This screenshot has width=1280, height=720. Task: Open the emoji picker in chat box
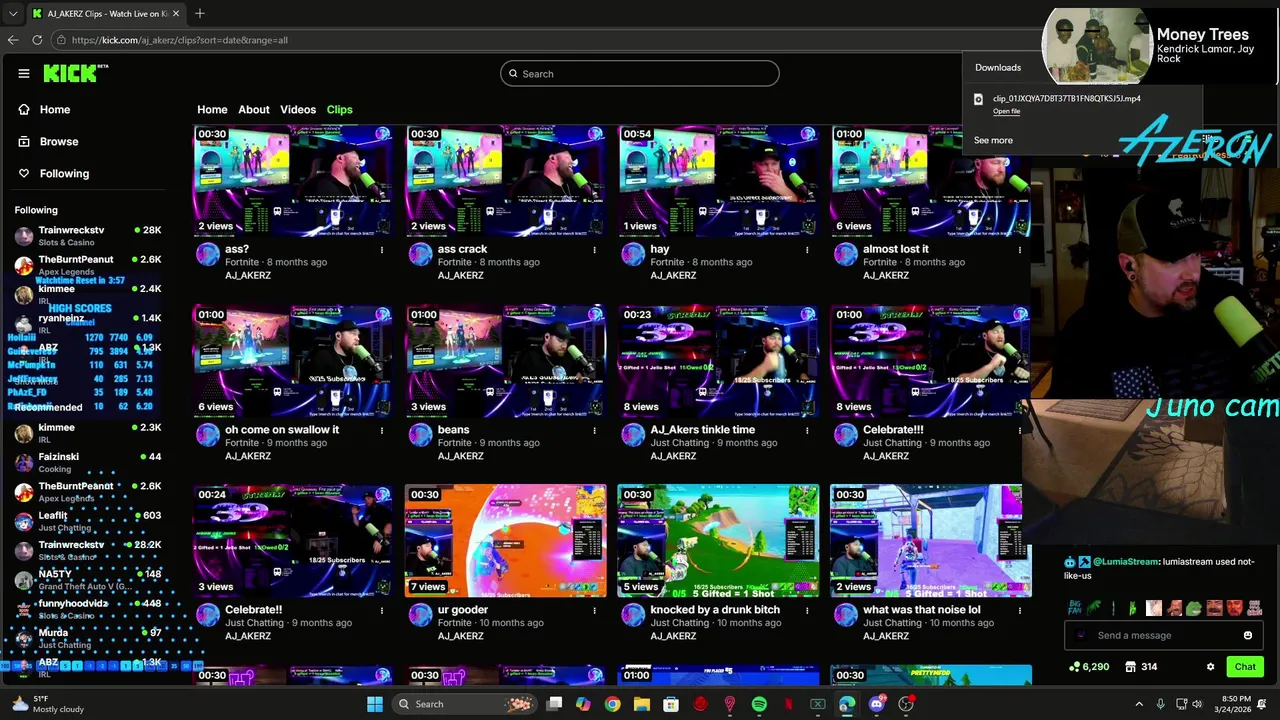coord(1247,635)
